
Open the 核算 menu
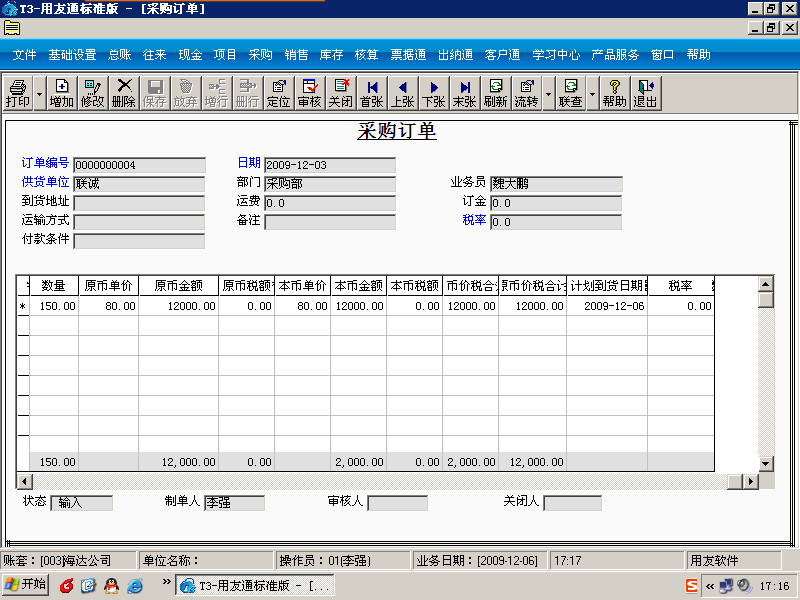(x=366, y=55)
